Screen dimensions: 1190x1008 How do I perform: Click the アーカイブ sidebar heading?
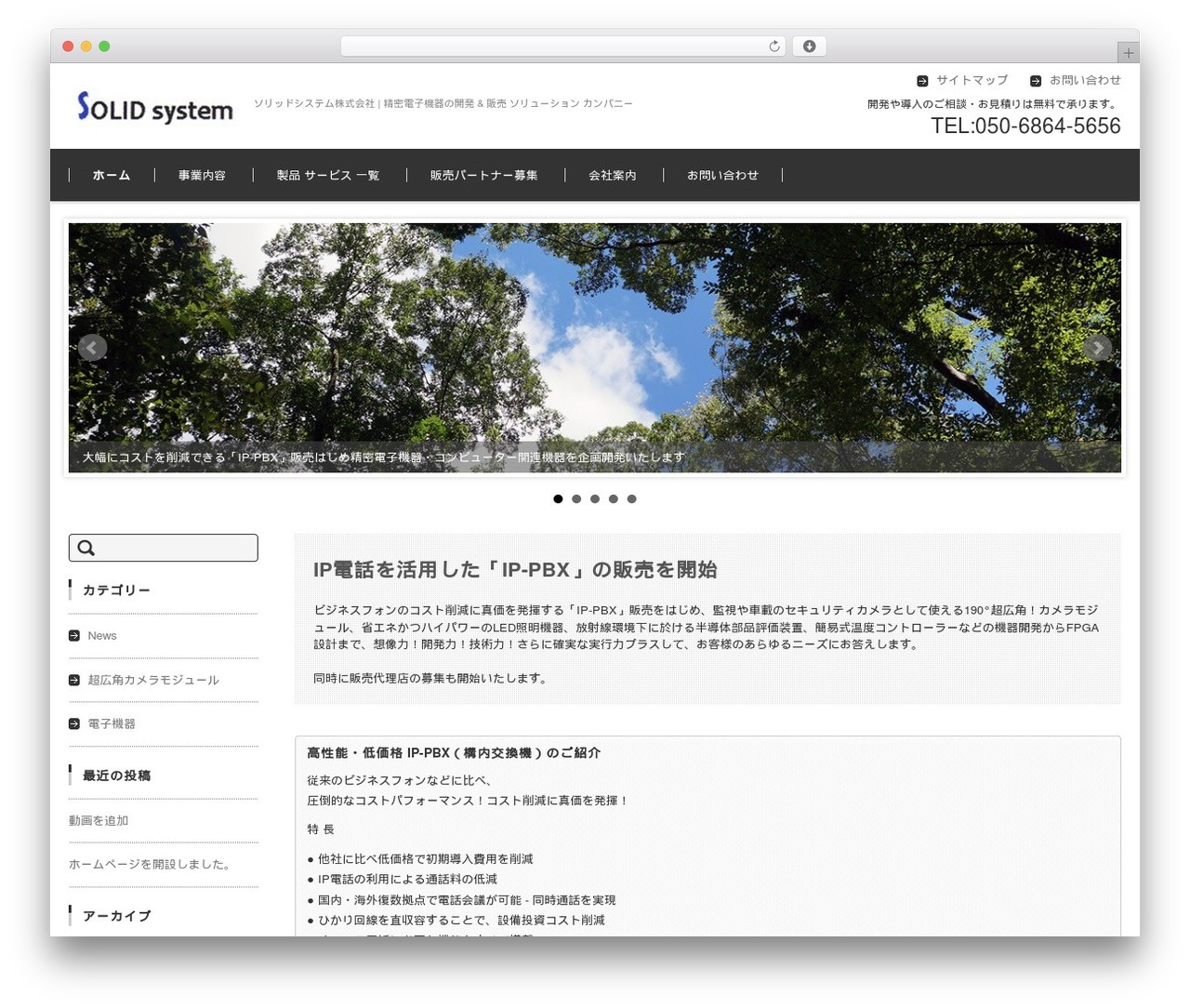click(x=116, y=916)
